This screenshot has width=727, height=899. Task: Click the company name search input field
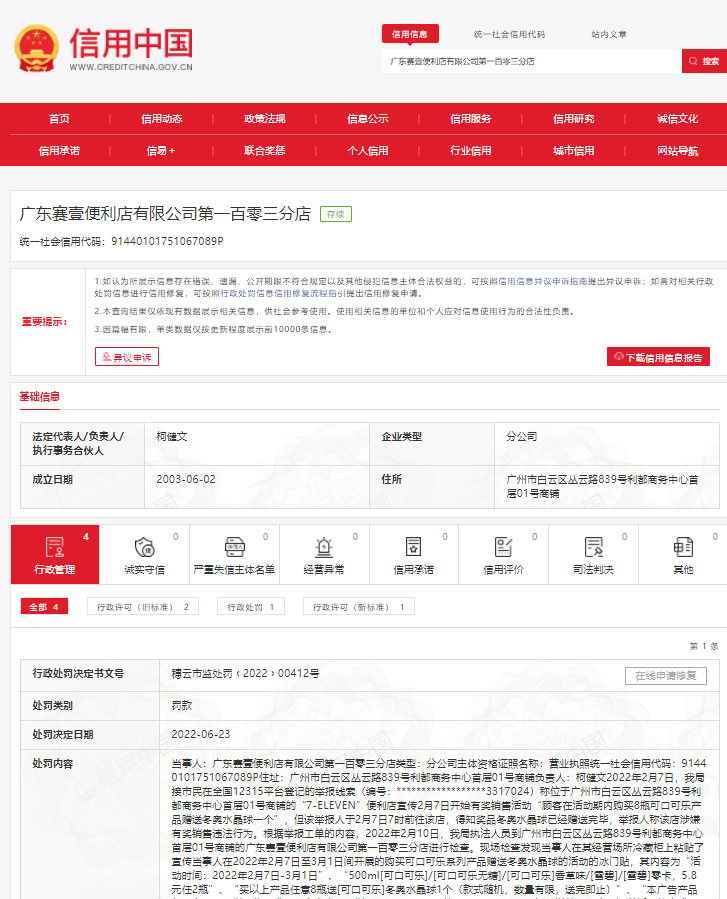(x=530, y=61)
